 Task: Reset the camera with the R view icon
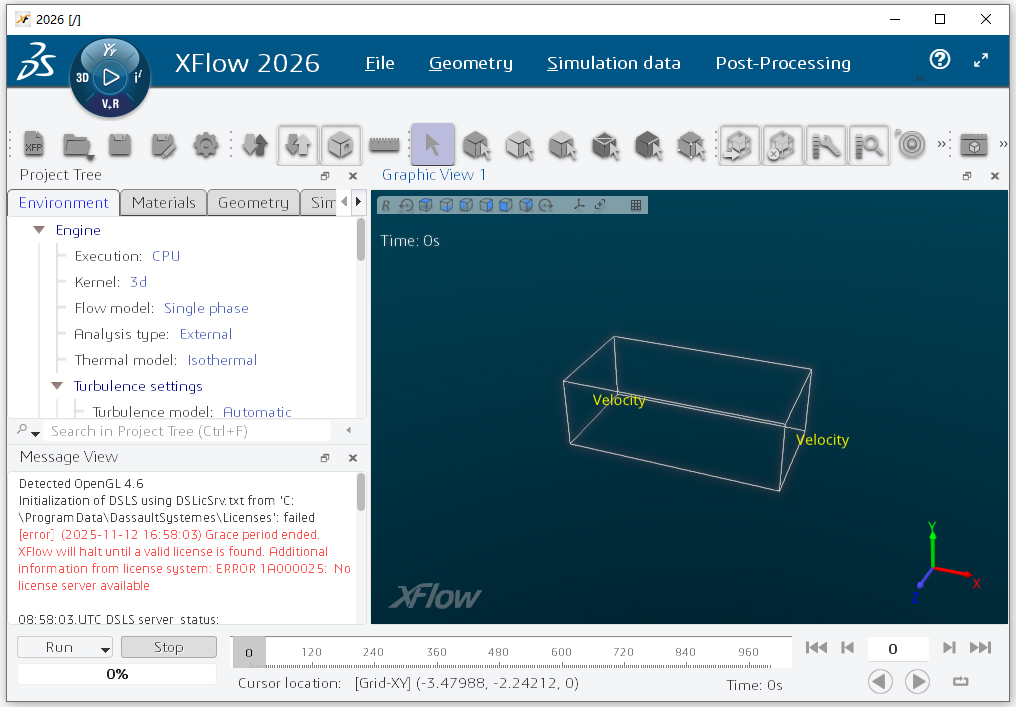[386, 204]
